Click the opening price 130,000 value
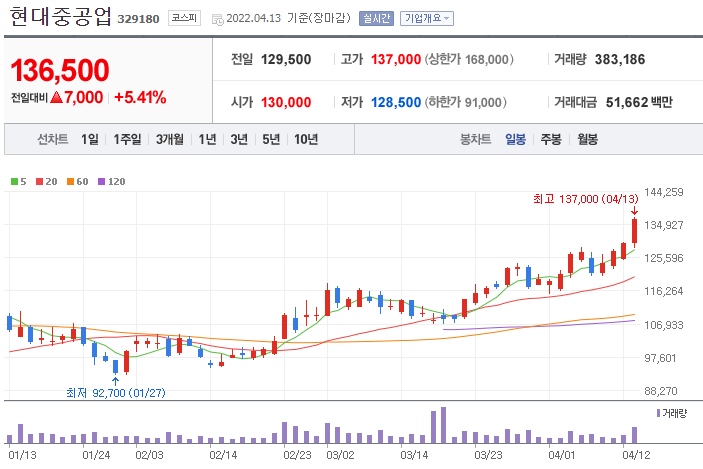The width and height of the screenshot is (703, 469). (286, 103)
